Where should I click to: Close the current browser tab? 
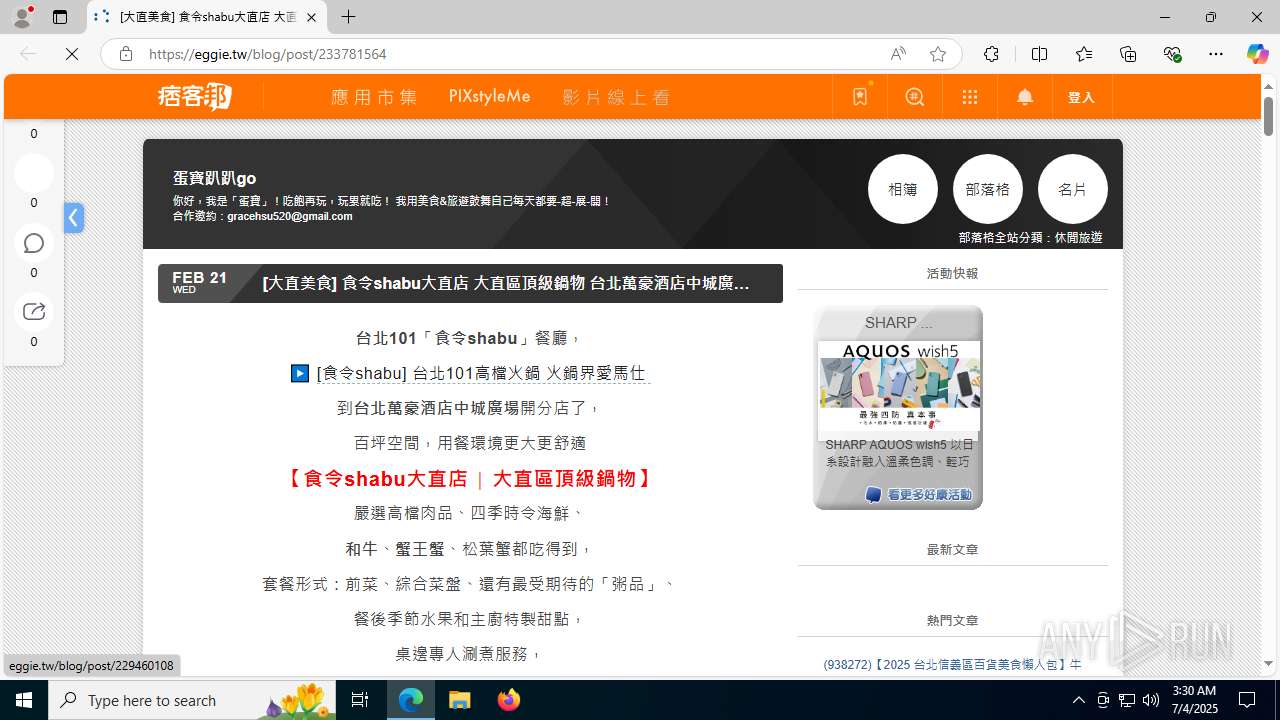[311, 17]
